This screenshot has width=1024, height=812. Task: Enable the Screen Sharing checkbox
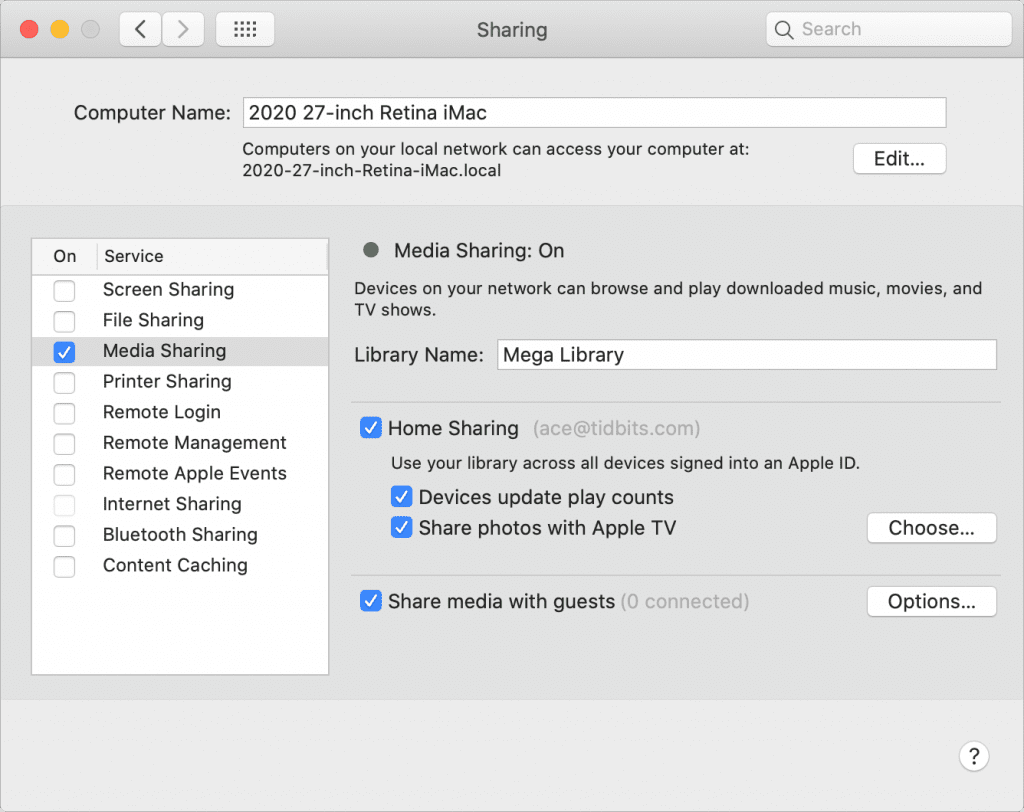64,290
